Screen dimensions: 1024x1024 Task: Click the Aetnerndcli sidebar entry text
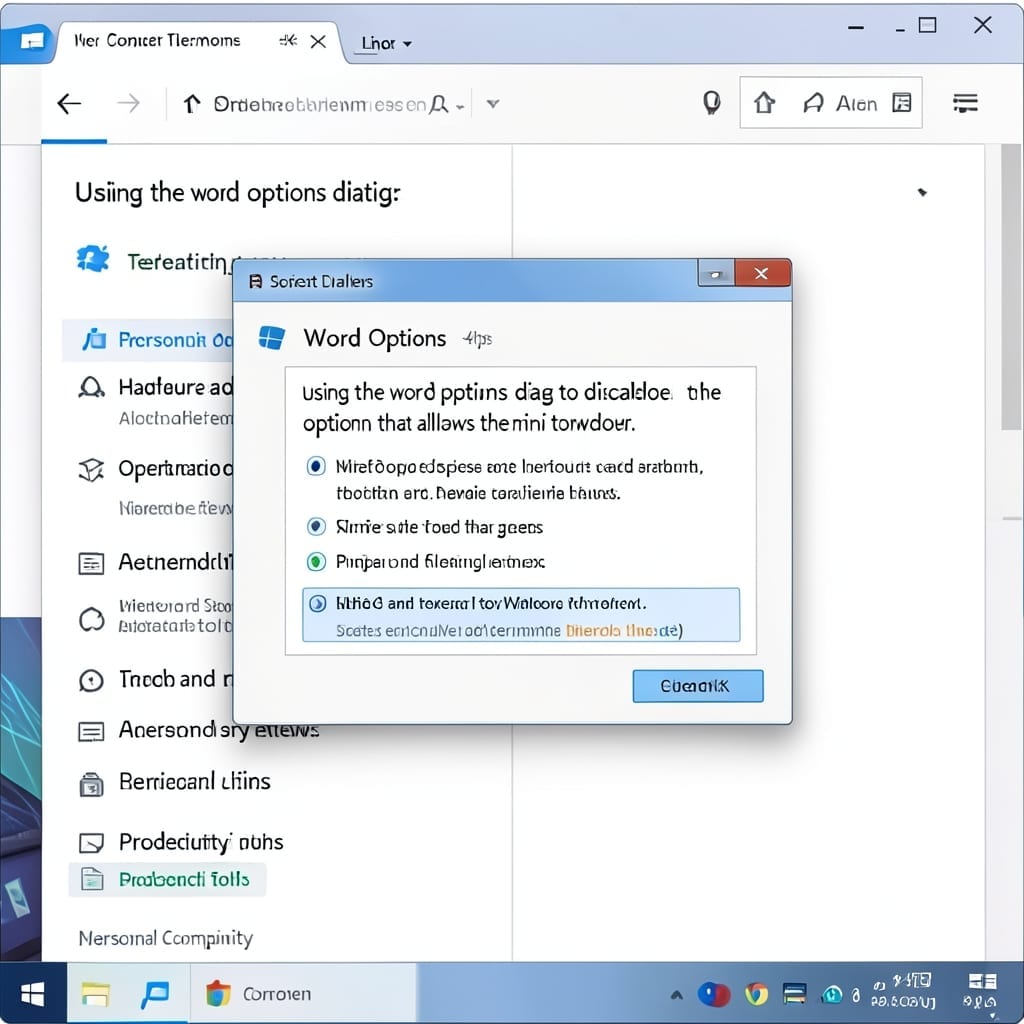coord(175,562)
